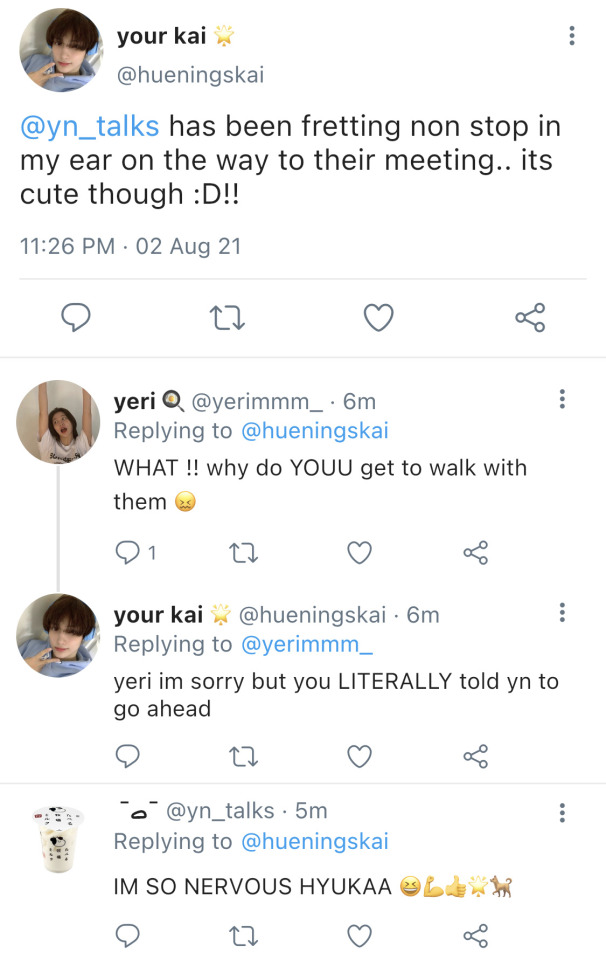Retweet yeri's reply about walking

coord(244,552)
